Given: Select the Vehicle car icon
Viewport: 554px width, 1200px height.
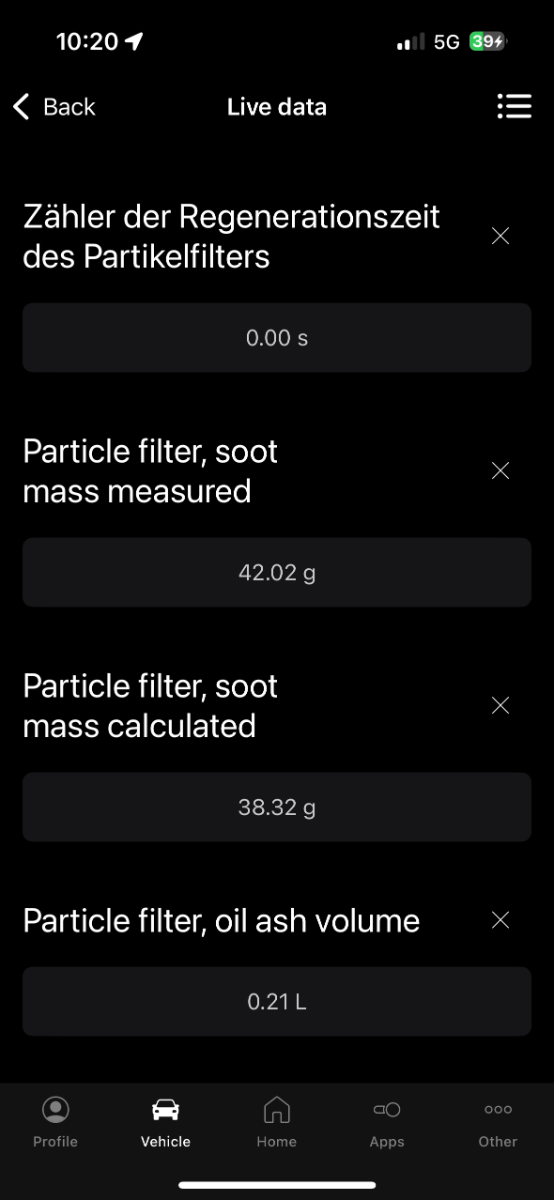Looking at the screenshot, I should click(x=165, y=1109).
